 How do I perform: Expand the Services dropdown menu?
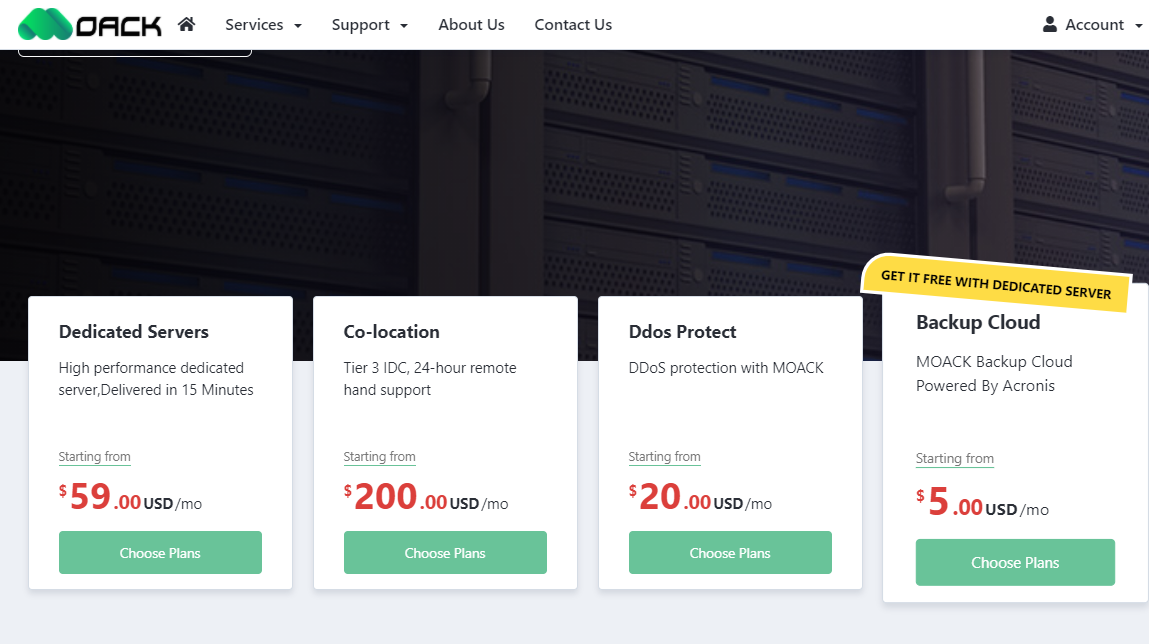click(x=263, y=25)
